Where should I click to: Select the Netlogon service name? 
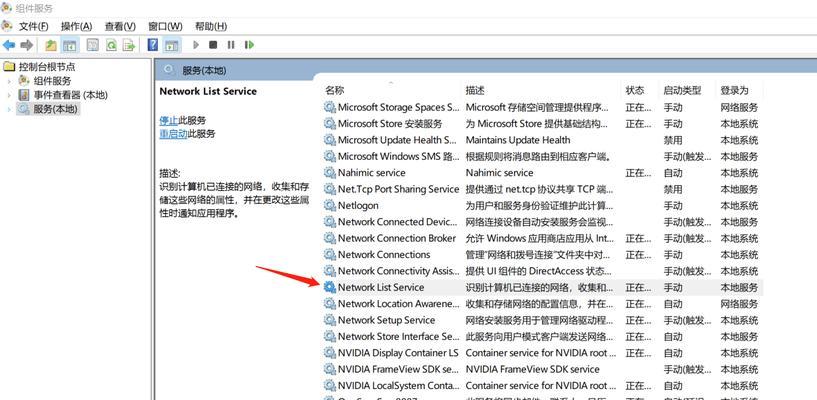coord(358,205)
